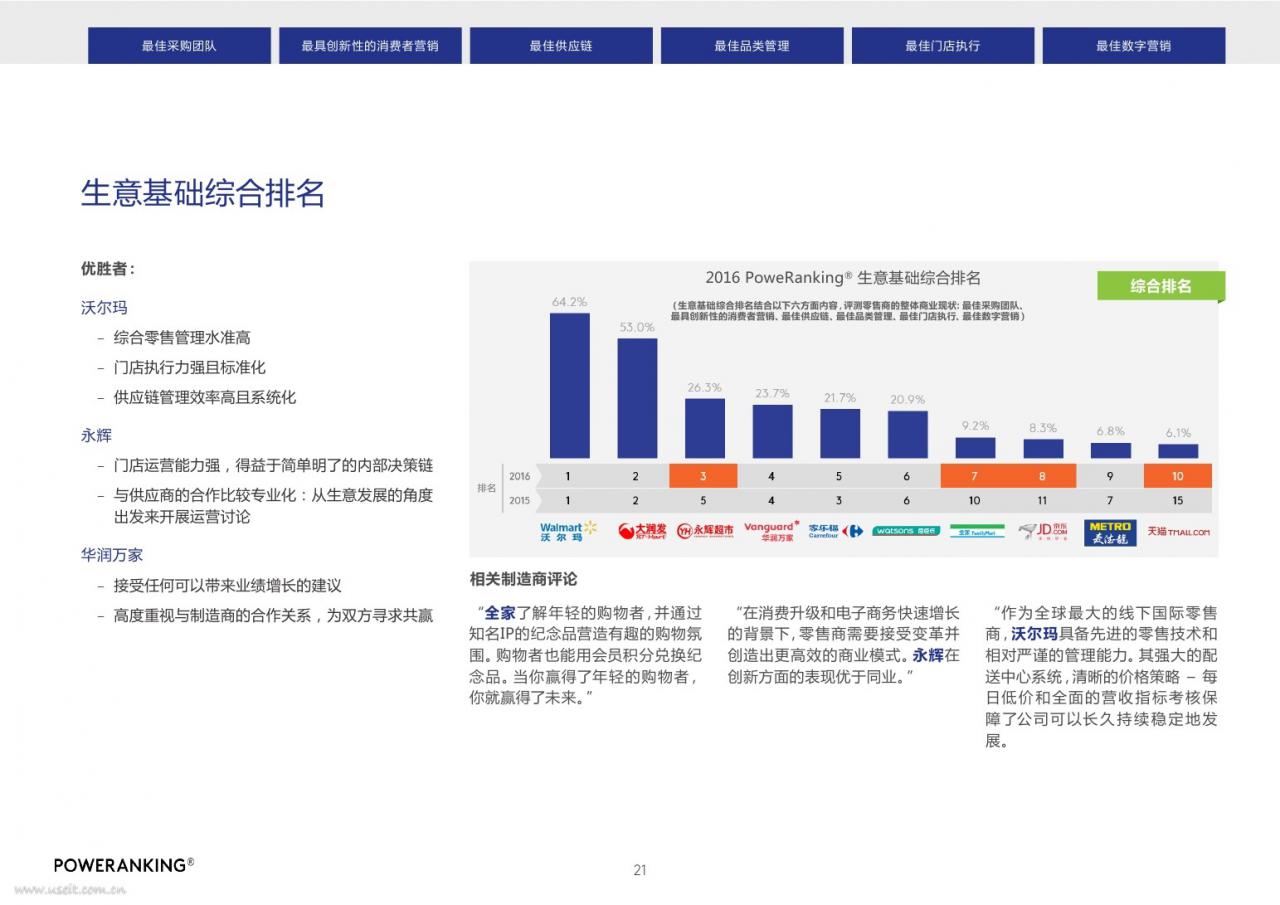Click the bullet 门店执行力强且标准化
1280x905 pixels.
tap(190, 367)
